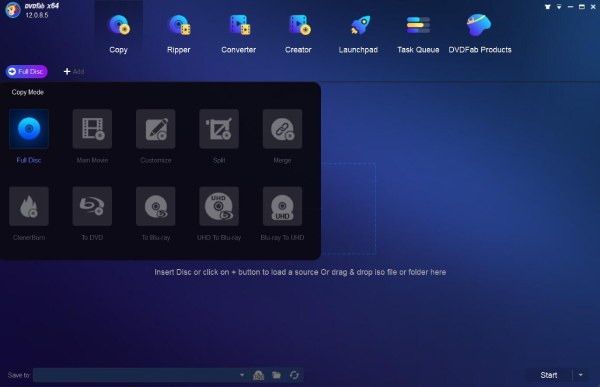Open DVDFab Products page
The width and height of the screenshot is (600, 387).
click(480, 34)
